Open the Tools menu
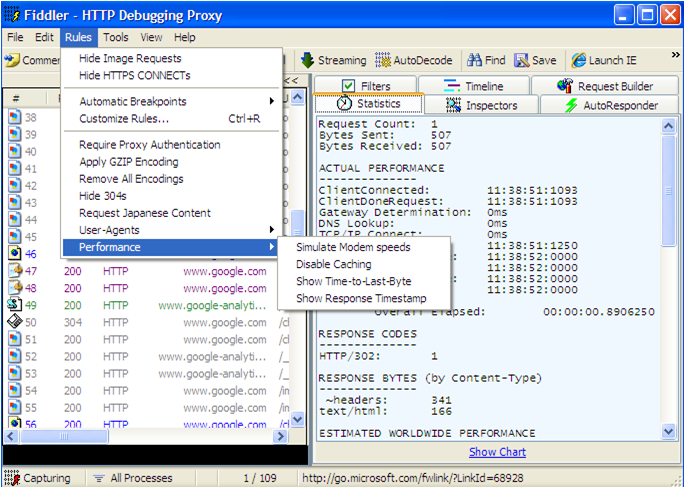 point(116,38)
